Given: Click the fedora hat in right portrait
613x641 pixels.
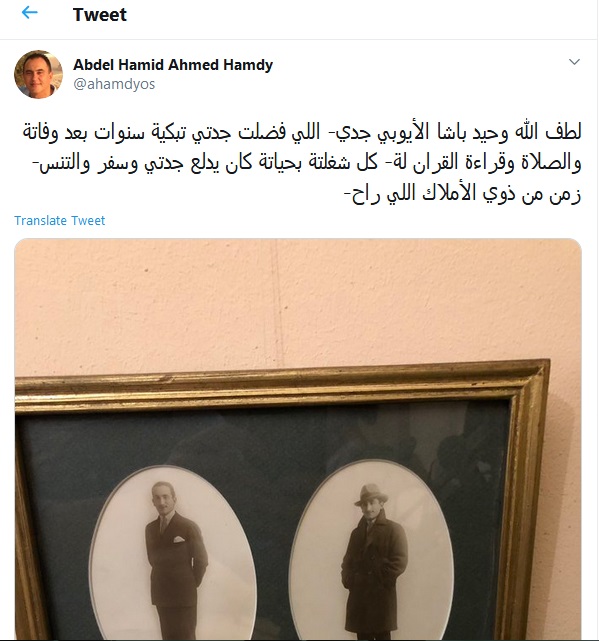Looking at the screenshot, I should (x=371, y=495).
